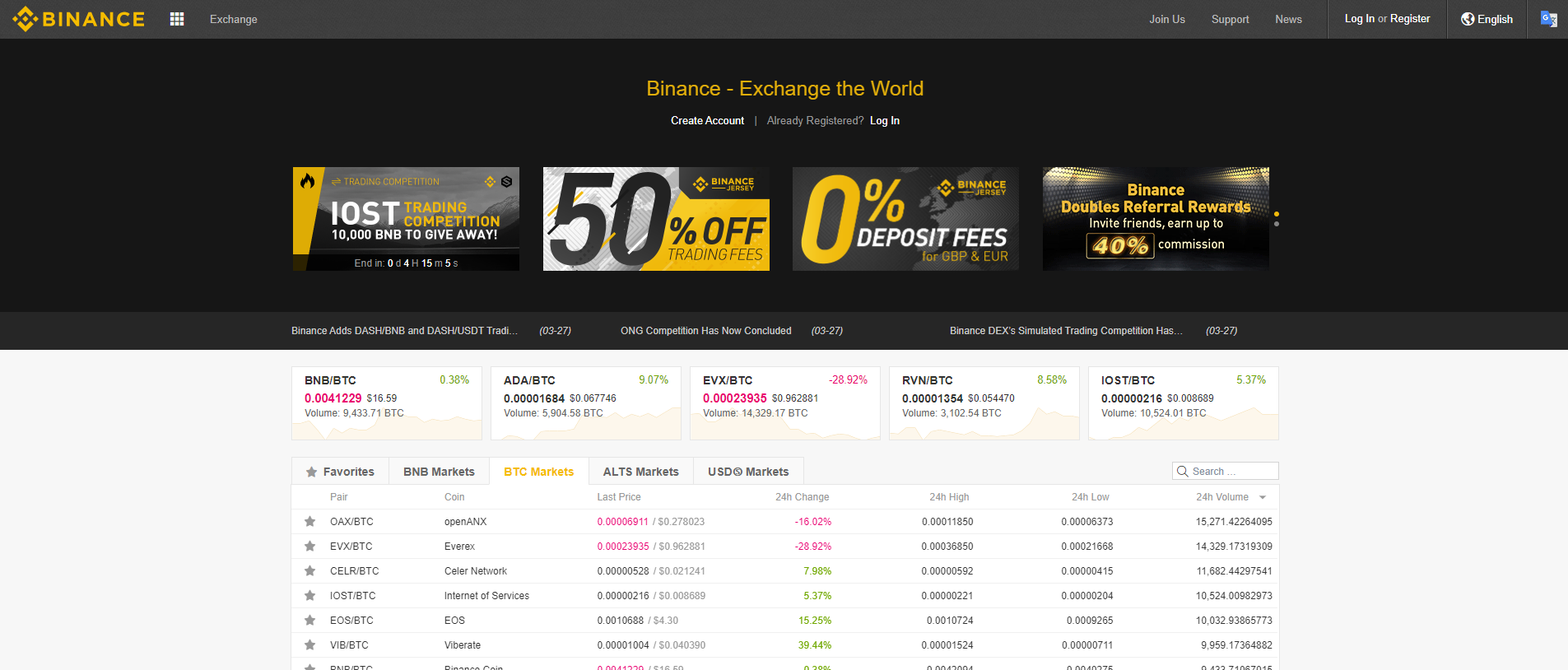Viewport: 1568px width, 670px height.
Task: Click Register in the header
Action: tap(1410, 19)
